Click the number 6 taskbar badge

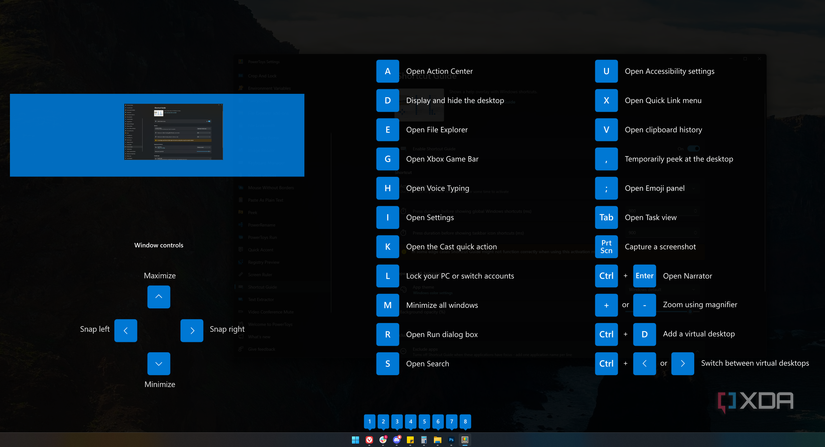pyautogui.click(x=438, y=422)
